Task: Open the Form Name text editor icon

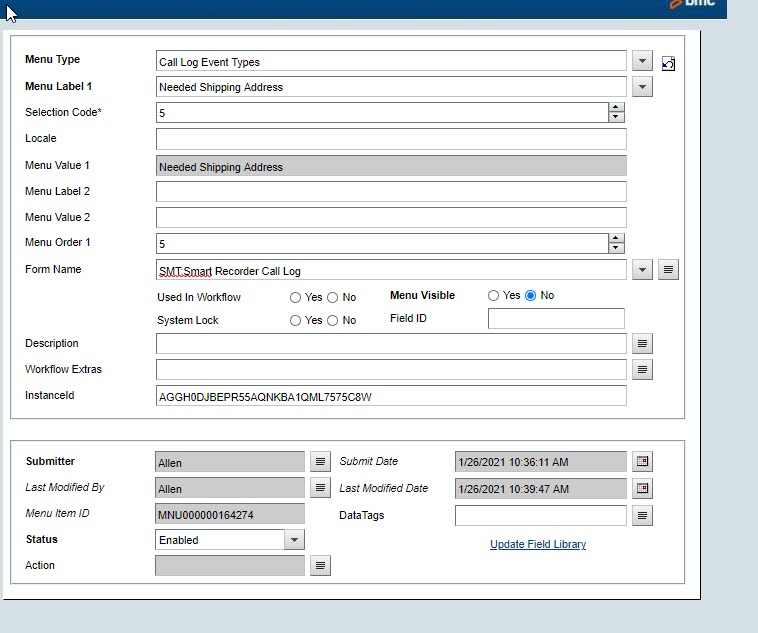Action: tap(669, 270)
